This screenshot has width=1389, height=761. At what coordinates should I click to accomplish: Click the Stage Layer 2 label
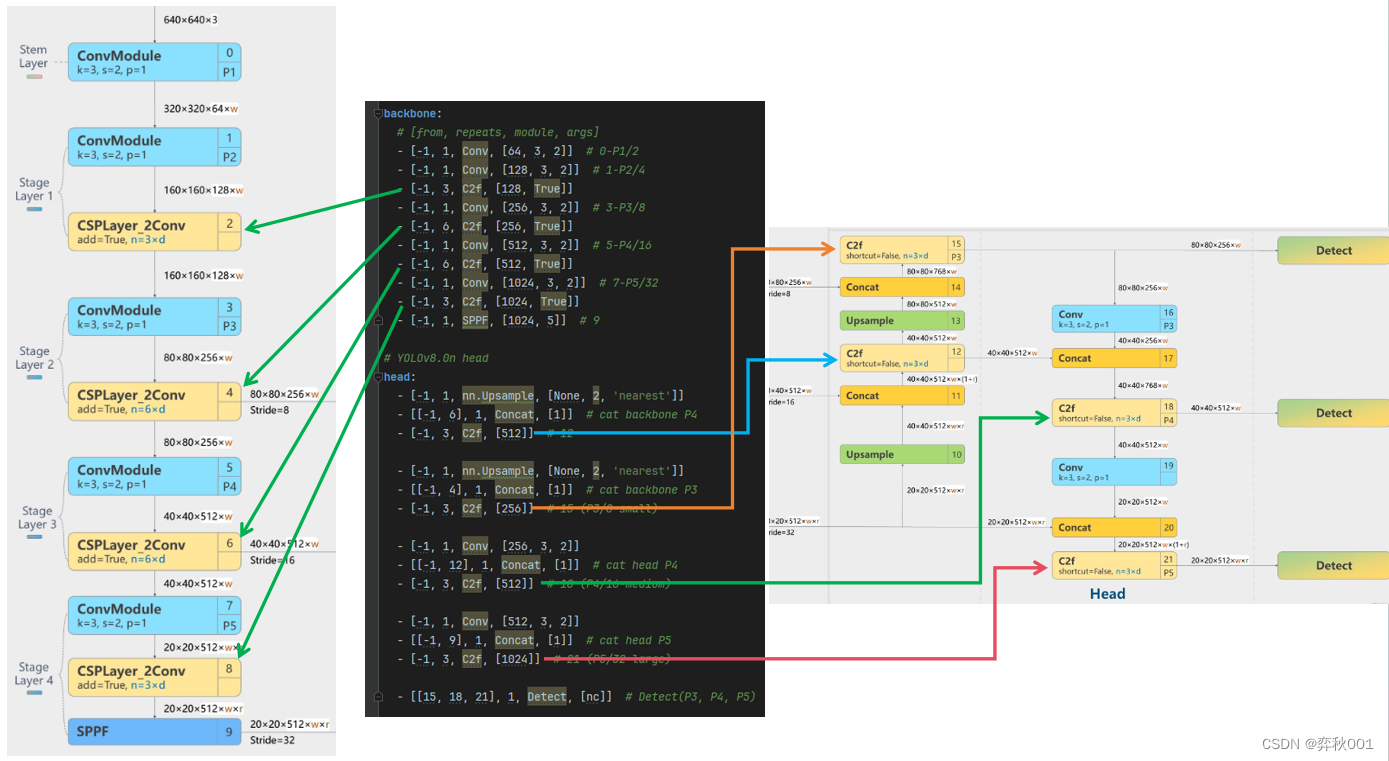(x=34, y=358)
